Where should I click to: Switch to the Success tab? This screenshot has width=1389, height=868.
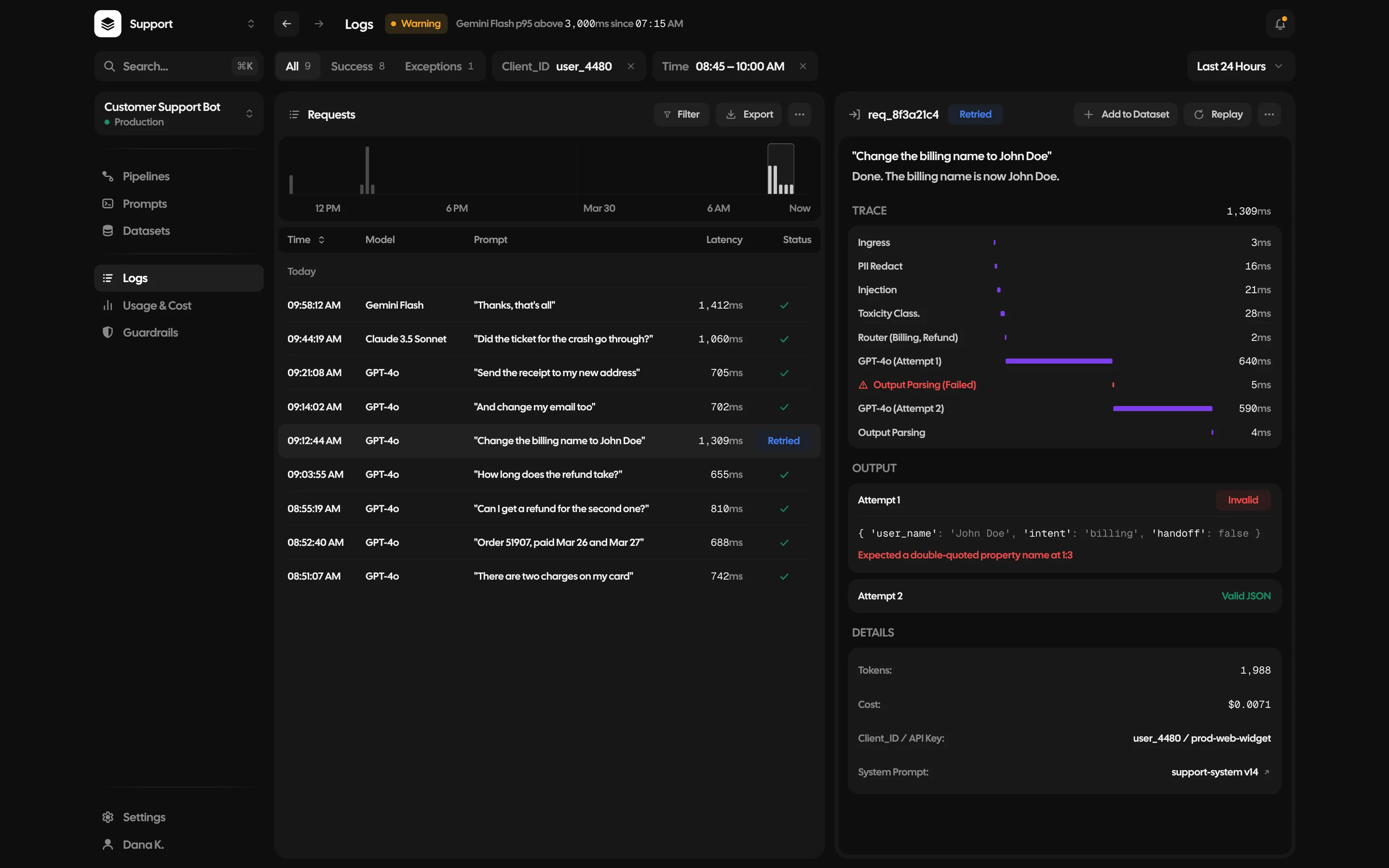357,66
